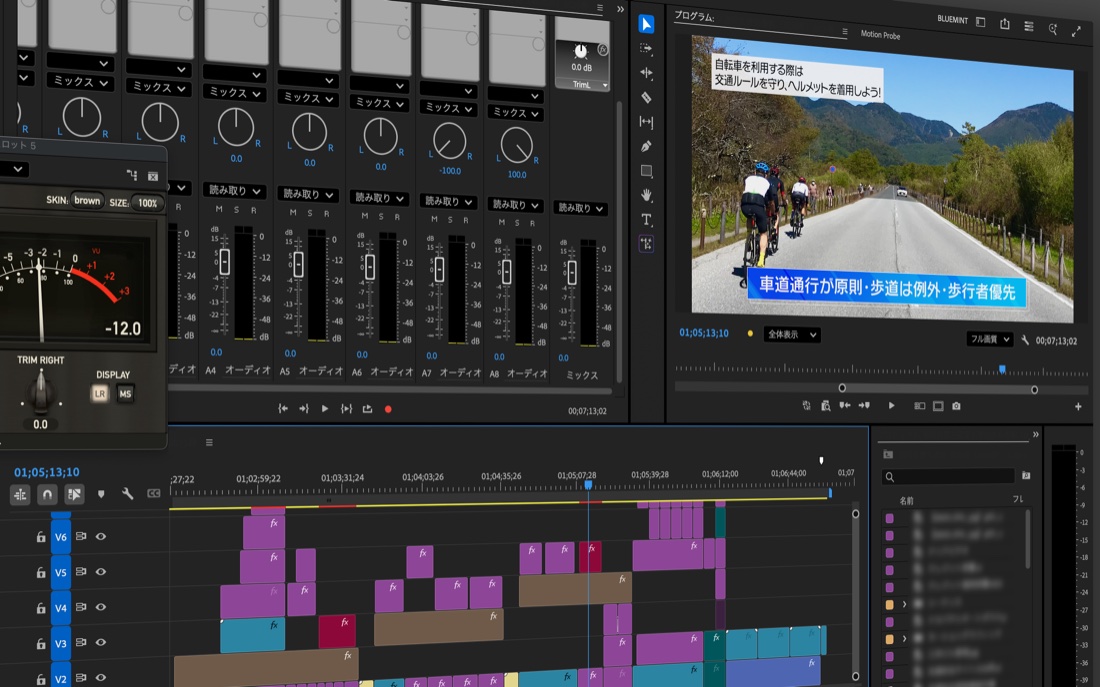The width and height of the screenshot is (1100, 687).
Task: Select the Razor tool
Action: pyautogui.click(x=646, y=98)
